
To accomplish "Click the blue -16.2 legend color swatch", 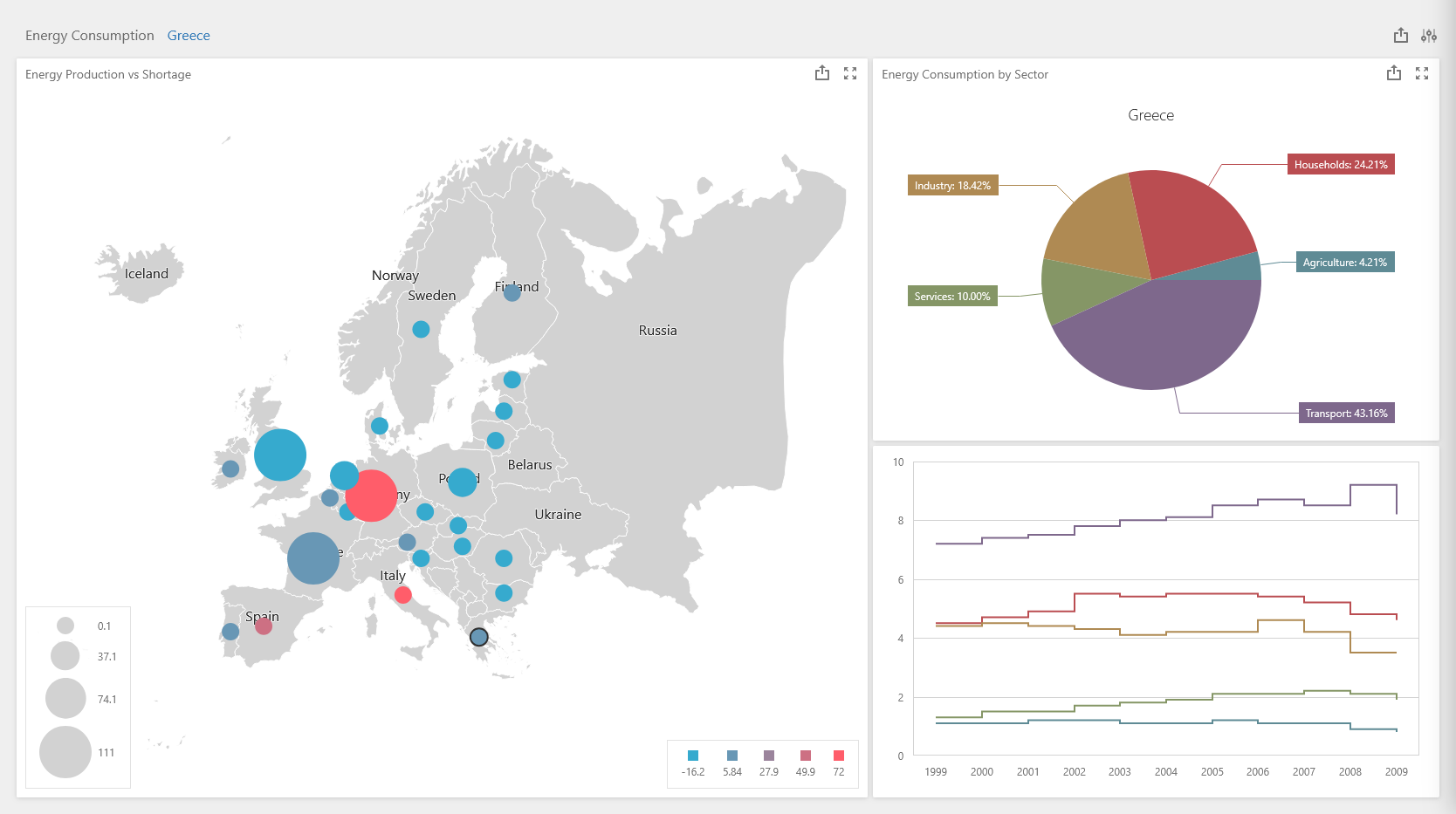I will [693, 756].
